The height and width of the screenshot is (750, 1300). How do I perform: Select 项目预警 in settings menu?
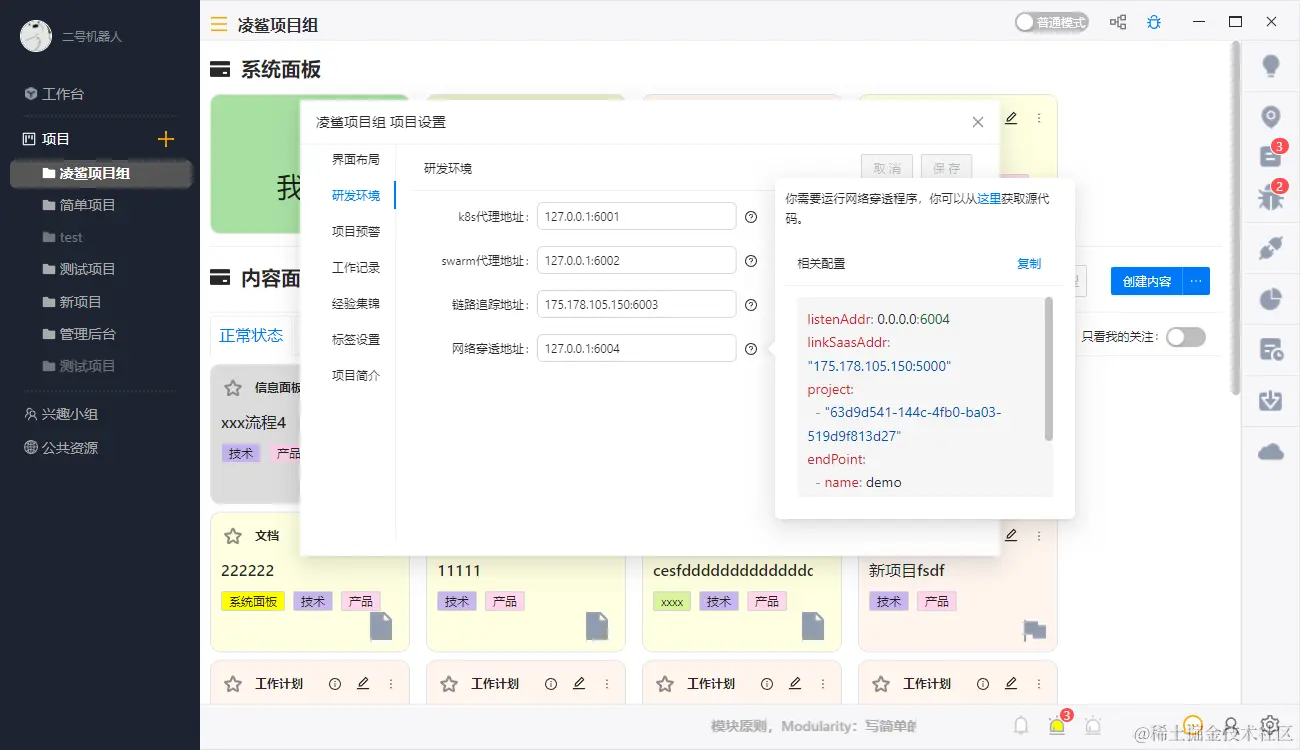(356, 231)
